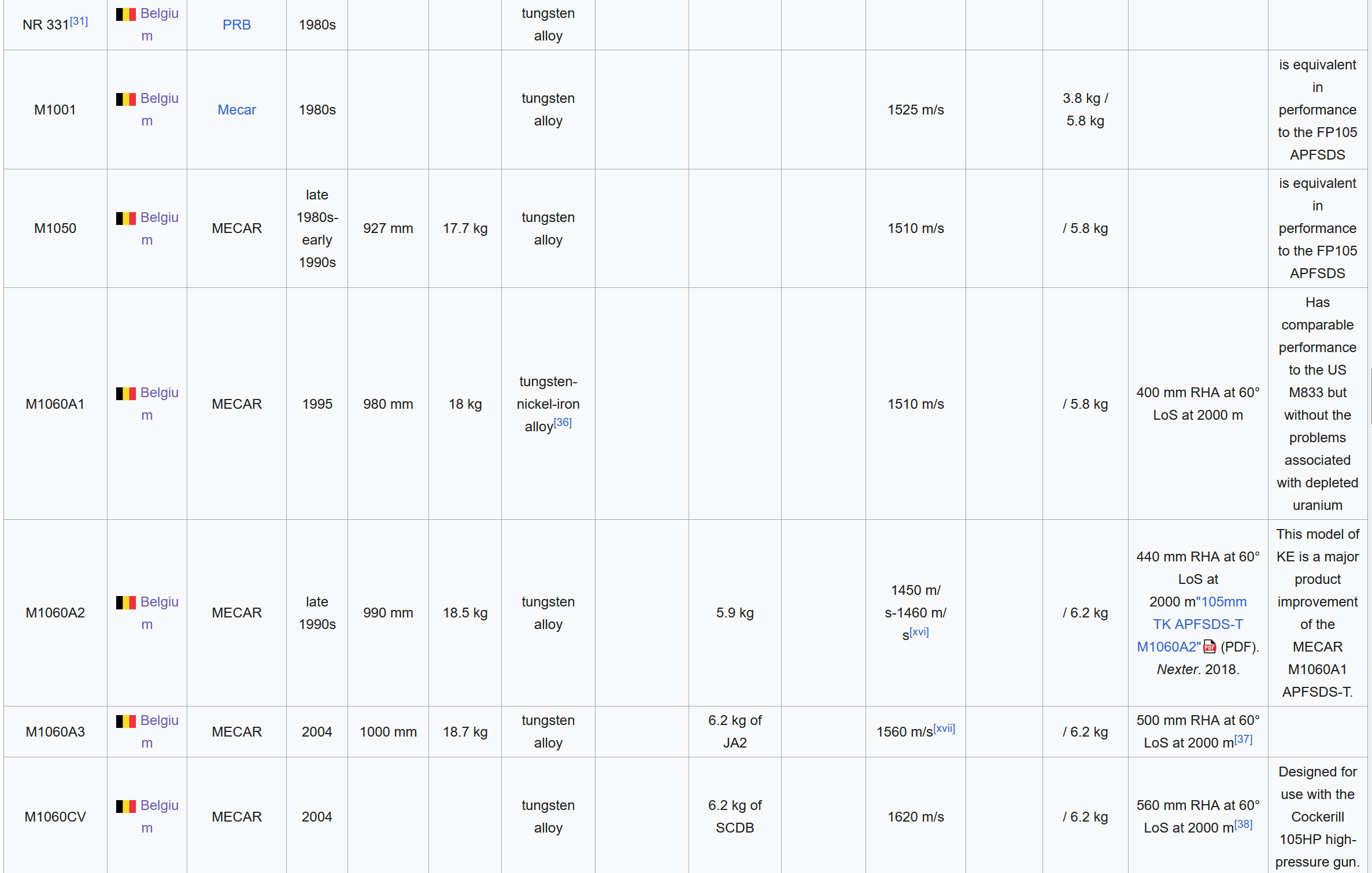
Task: Follow footnote [xvii] beside 1560 m/s
Action: [x=944, y=728]
